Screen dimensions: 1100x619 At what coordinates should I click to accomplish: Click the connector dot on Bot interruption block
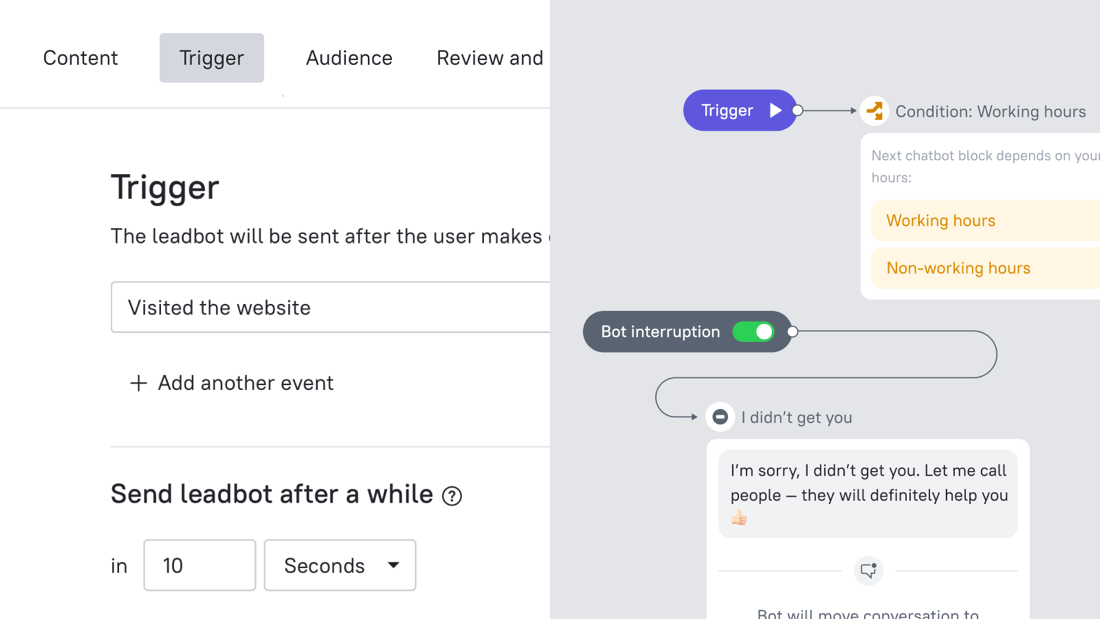[x=791, y=331]
